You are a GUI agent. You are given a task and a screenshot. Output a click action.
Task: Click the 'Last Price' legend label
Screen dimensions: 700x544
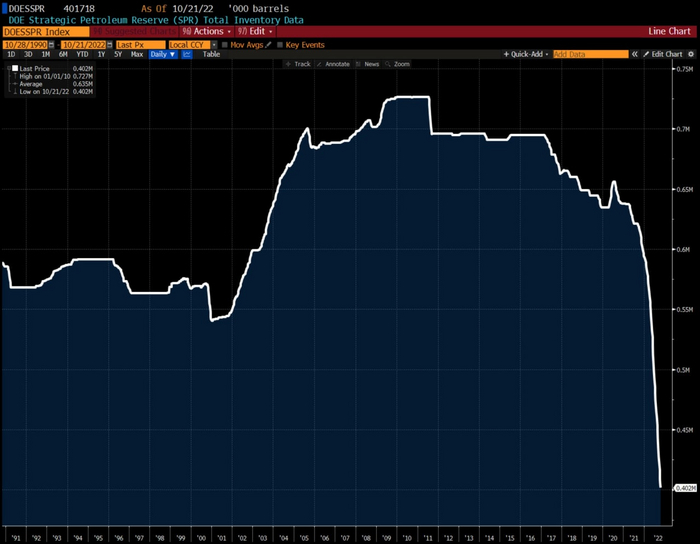point(34,68)
